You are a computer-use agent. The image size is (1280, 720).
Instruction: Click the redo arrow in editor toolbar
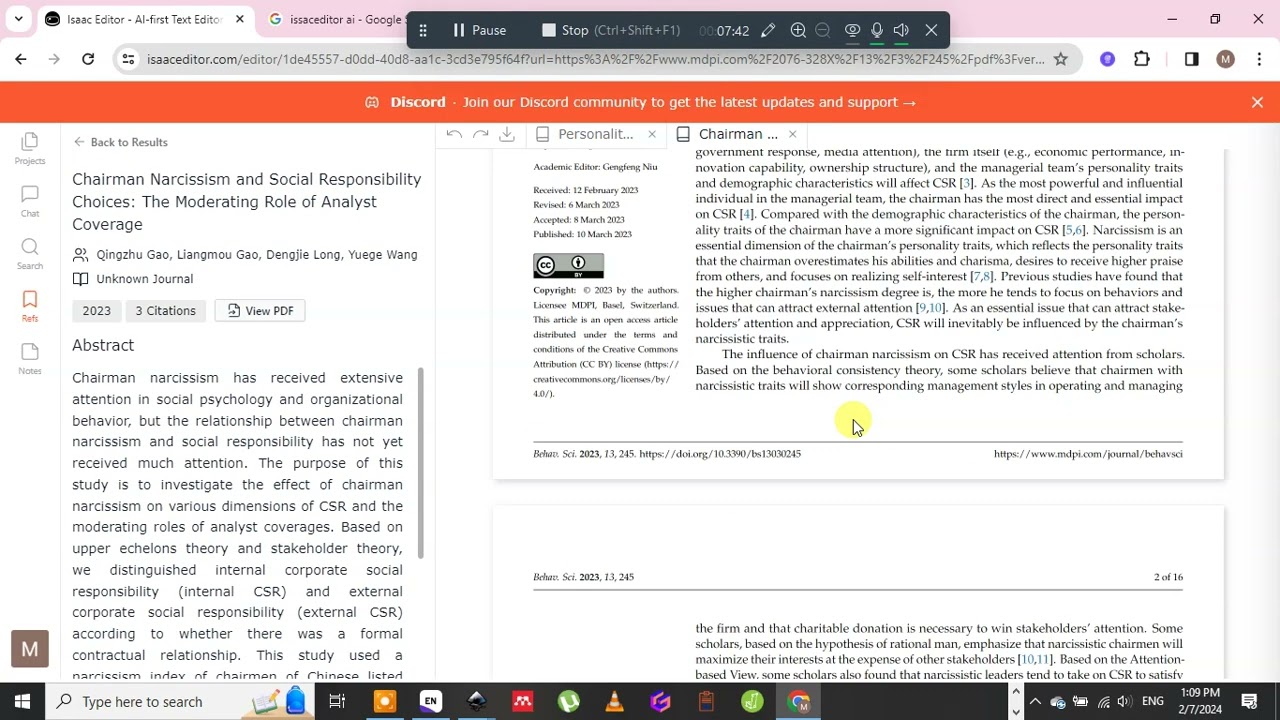(481, 134)
